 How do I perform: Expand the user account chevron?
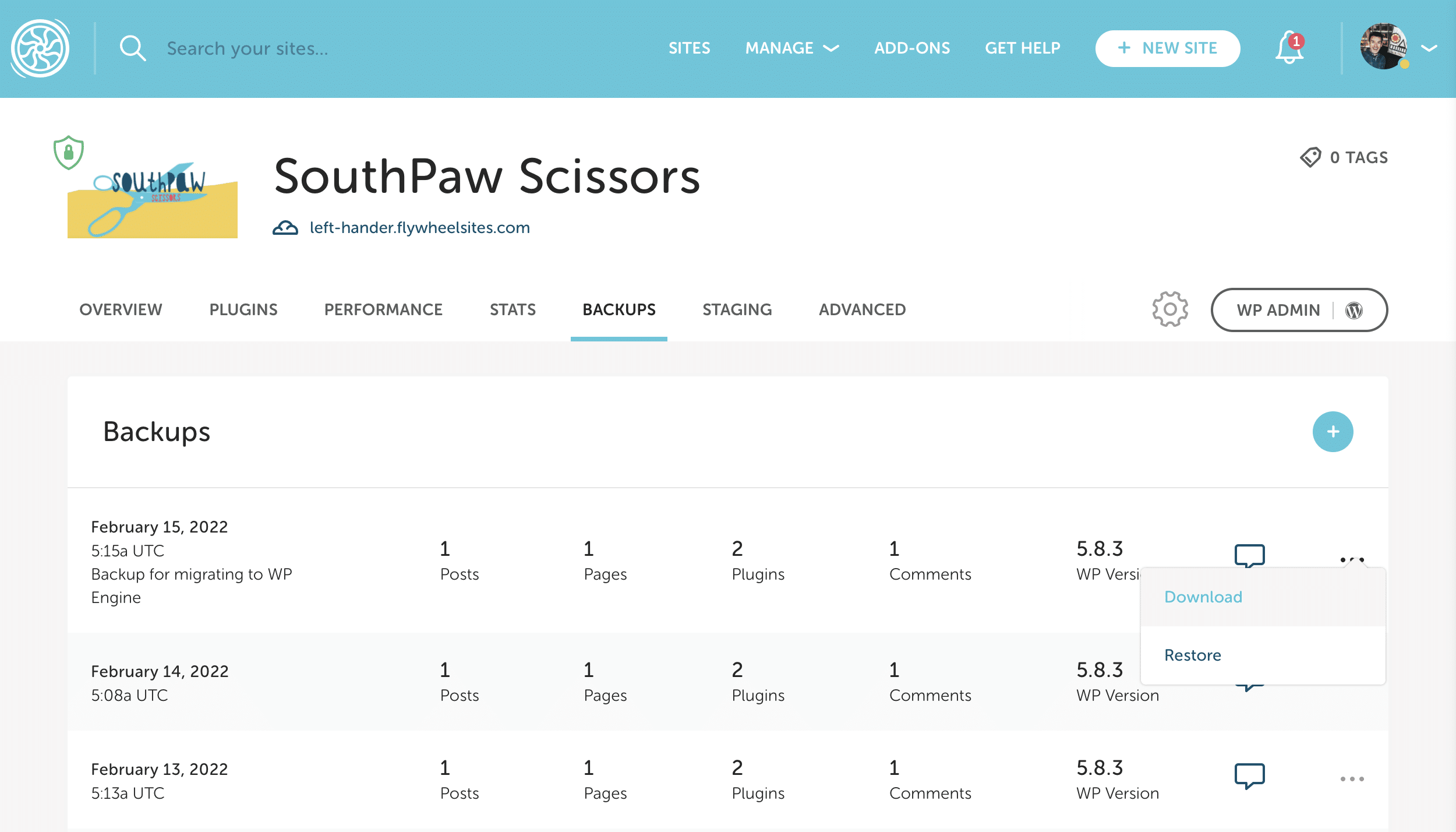(x=1429, y=48)
